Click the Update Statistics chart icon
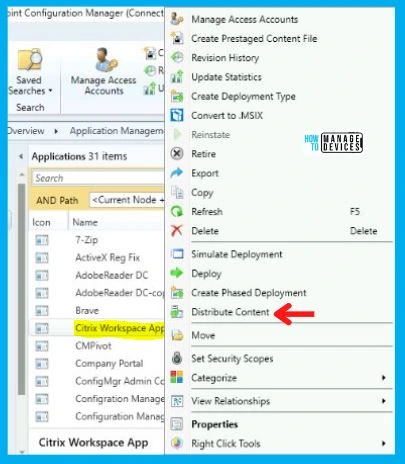 click(x=177, y=77)
